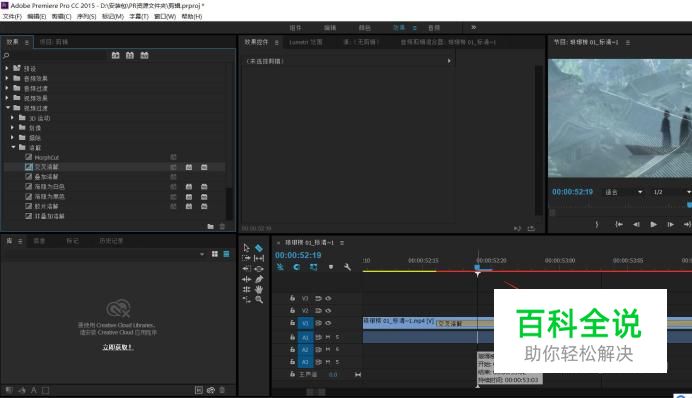Screen dimensions: 692x398
Task: Toggle the eye icon on track V1
Action: 328,323
